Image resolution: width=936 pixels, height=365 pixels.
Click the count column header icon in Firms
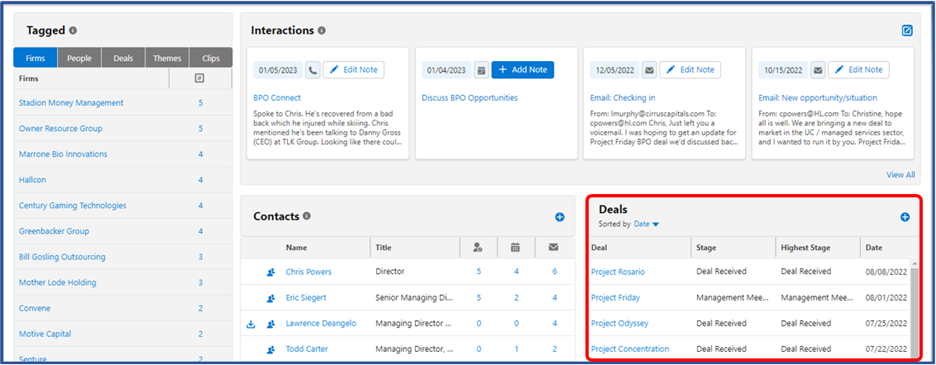coord(200,78)
